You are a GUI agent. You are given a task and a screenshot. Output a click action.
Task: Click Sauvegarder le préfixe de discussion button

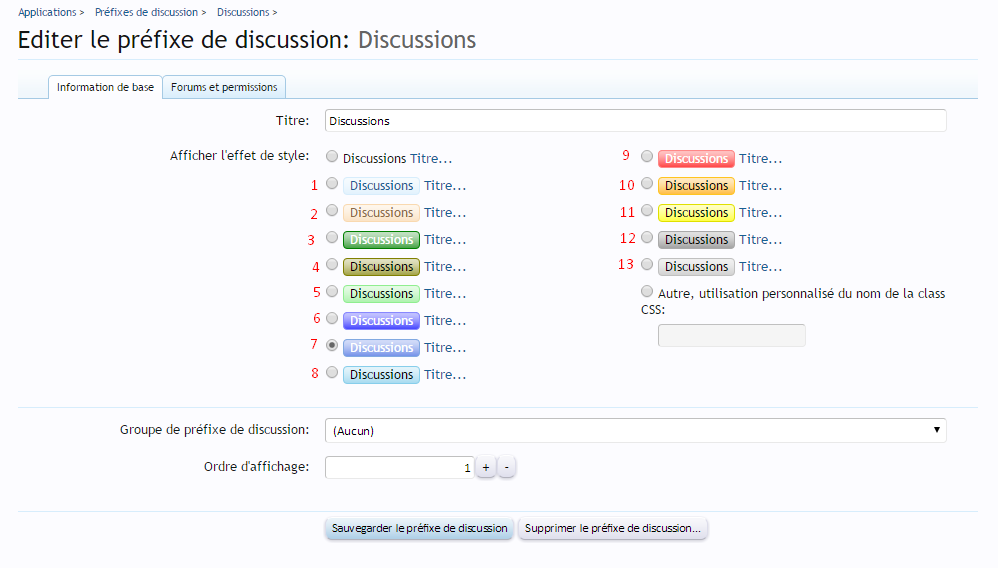(x=419, y=528)
